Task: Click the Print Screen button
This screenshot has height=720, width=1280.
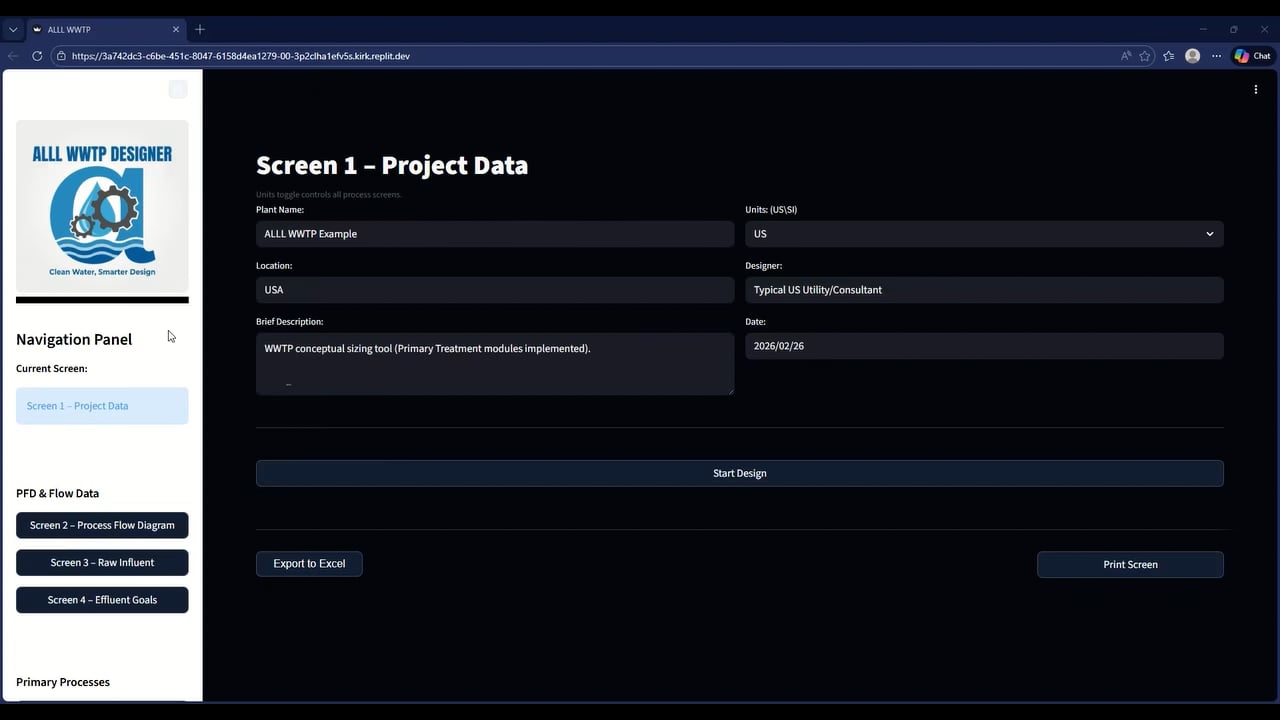Action: [1130, 565]
